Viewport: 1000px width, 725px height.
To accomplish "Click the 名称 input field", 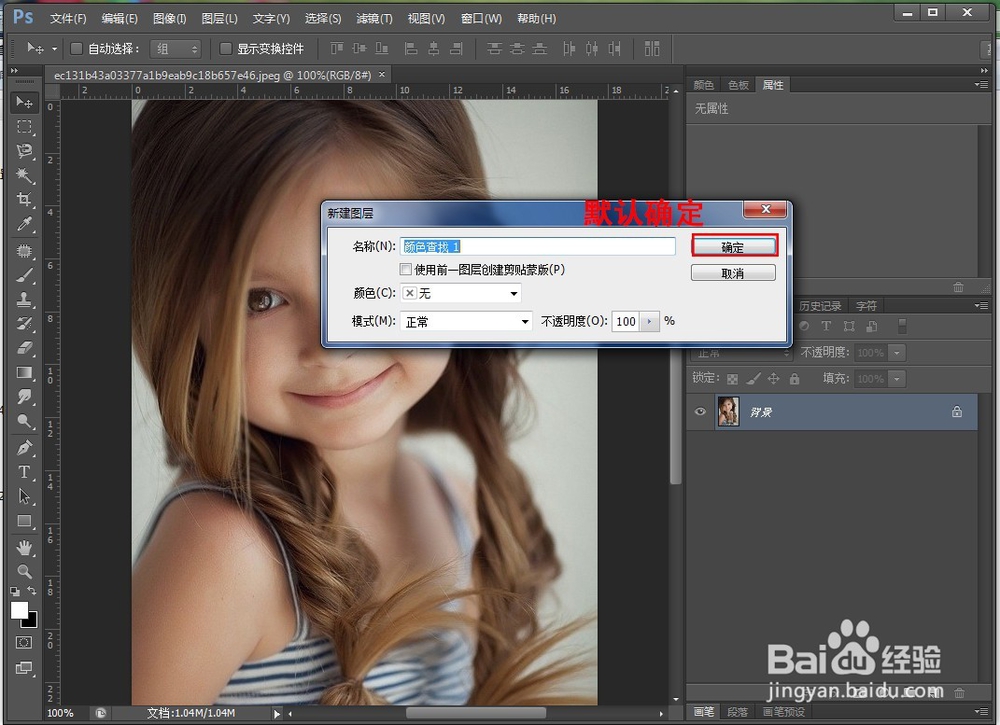I will (x=538, y=246).
